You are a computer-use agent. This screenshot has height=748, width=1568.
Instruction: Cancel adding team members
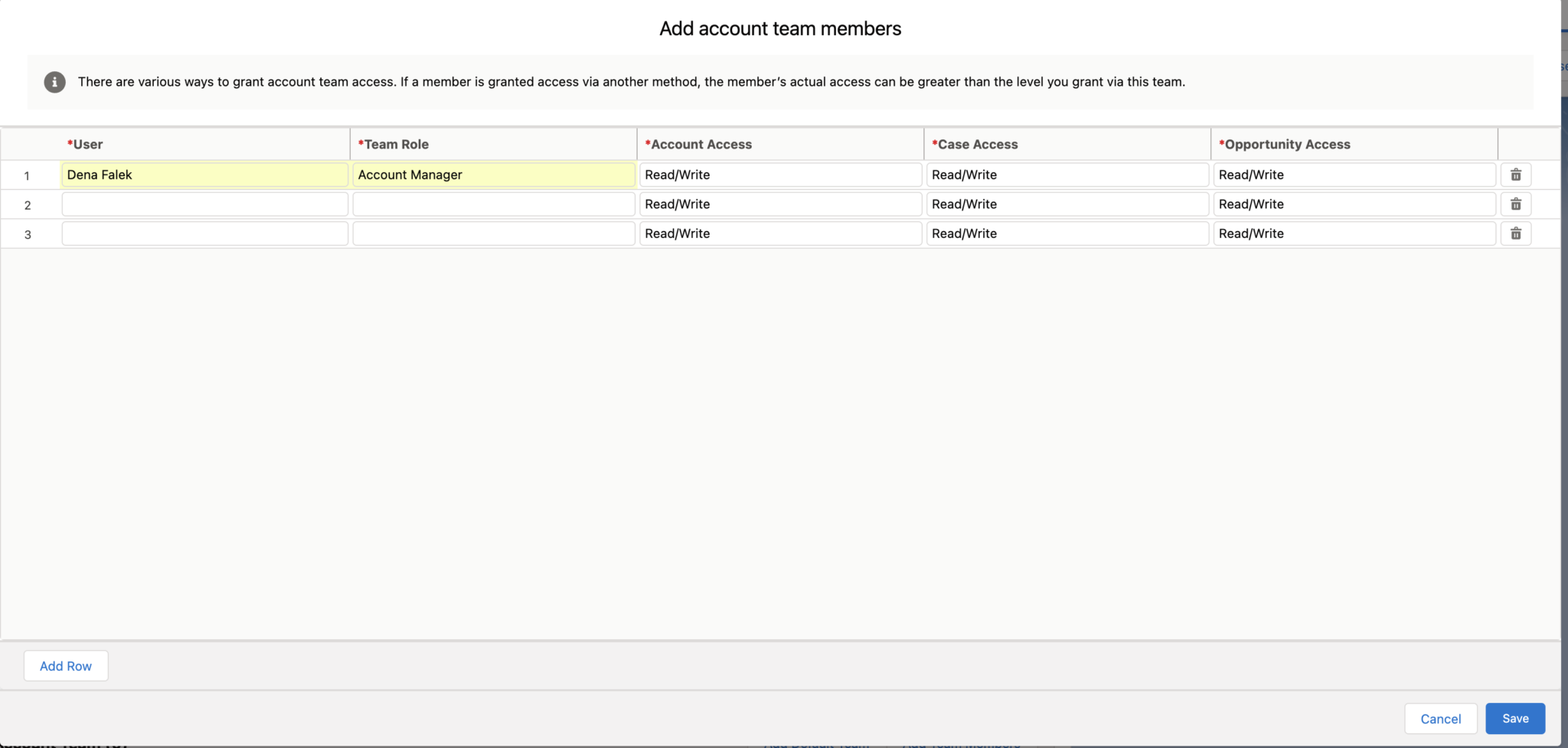coord(1440,719)
